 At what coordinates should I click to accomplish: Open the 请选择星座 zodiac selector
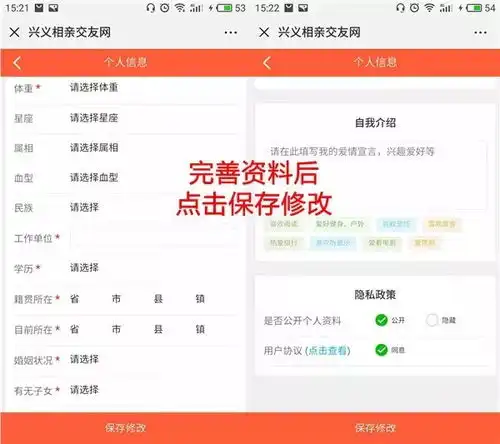[x=94, y=118]
